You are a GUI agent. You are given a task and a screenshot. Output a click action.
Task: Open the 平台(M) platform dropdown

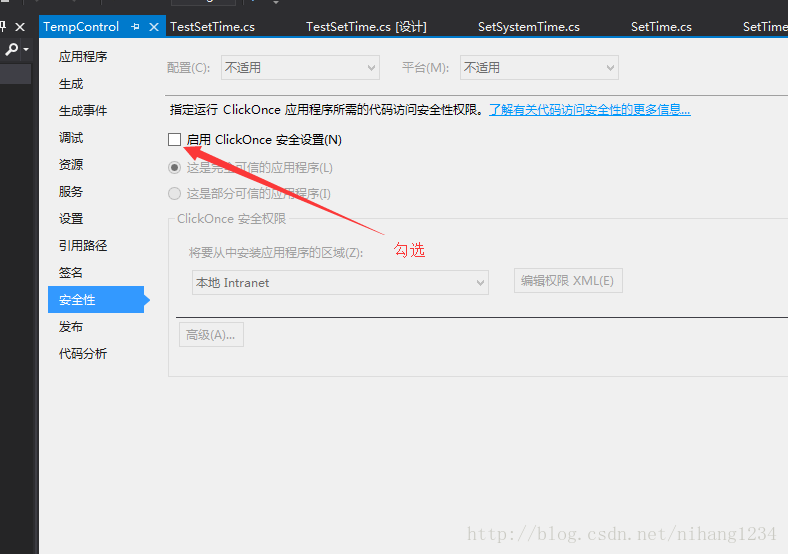539,68
